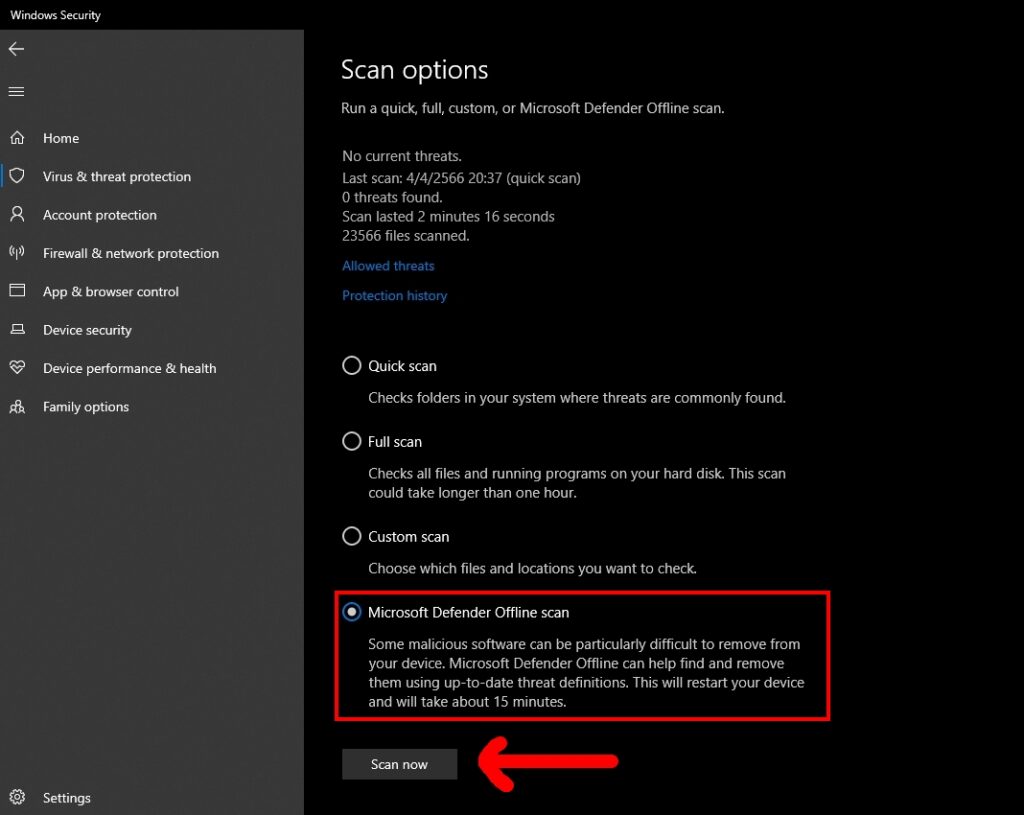Select the Quick scan radio button
Screen dimensions: 1024x815
(x=352, y=366)
